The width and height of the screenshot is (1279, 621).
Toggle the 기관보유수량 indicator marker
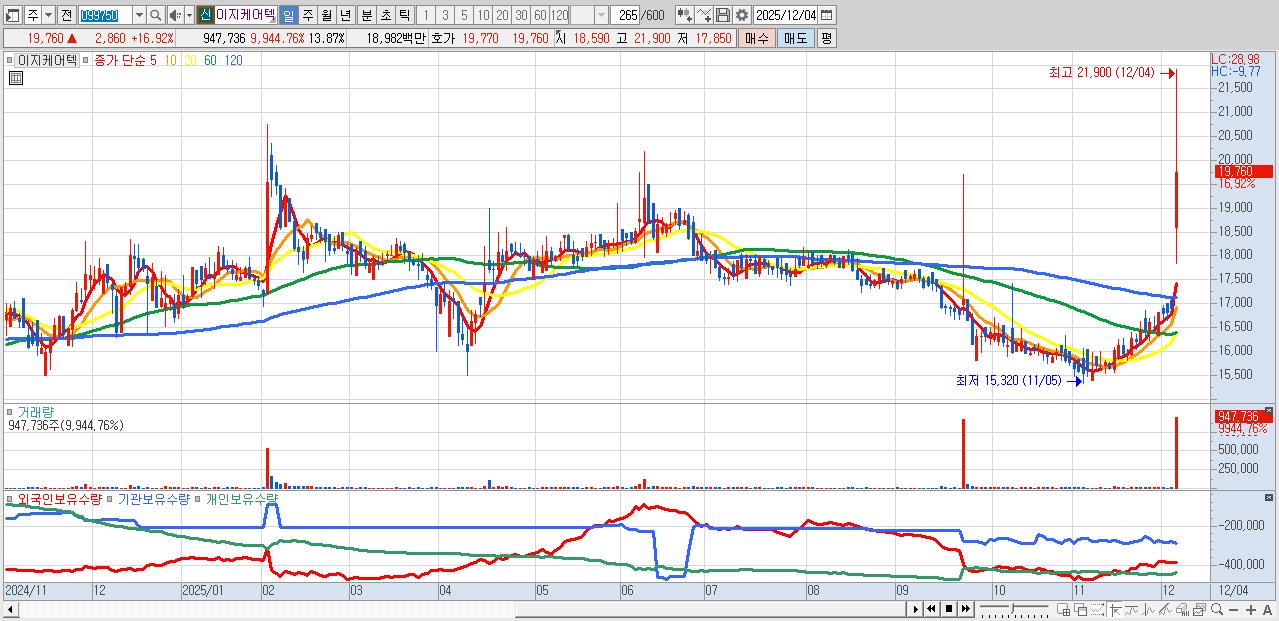(x=111, y=498)
